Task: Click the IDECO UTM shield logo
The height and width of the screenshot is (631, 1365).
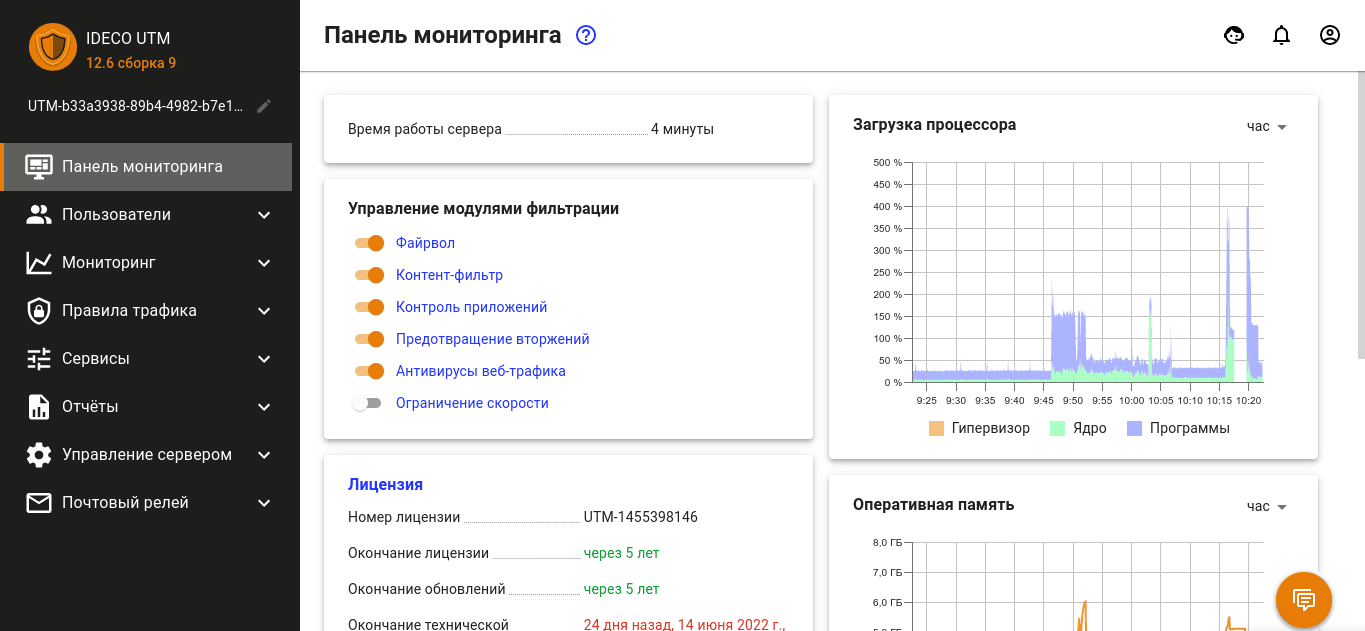Action: point(53,47)
